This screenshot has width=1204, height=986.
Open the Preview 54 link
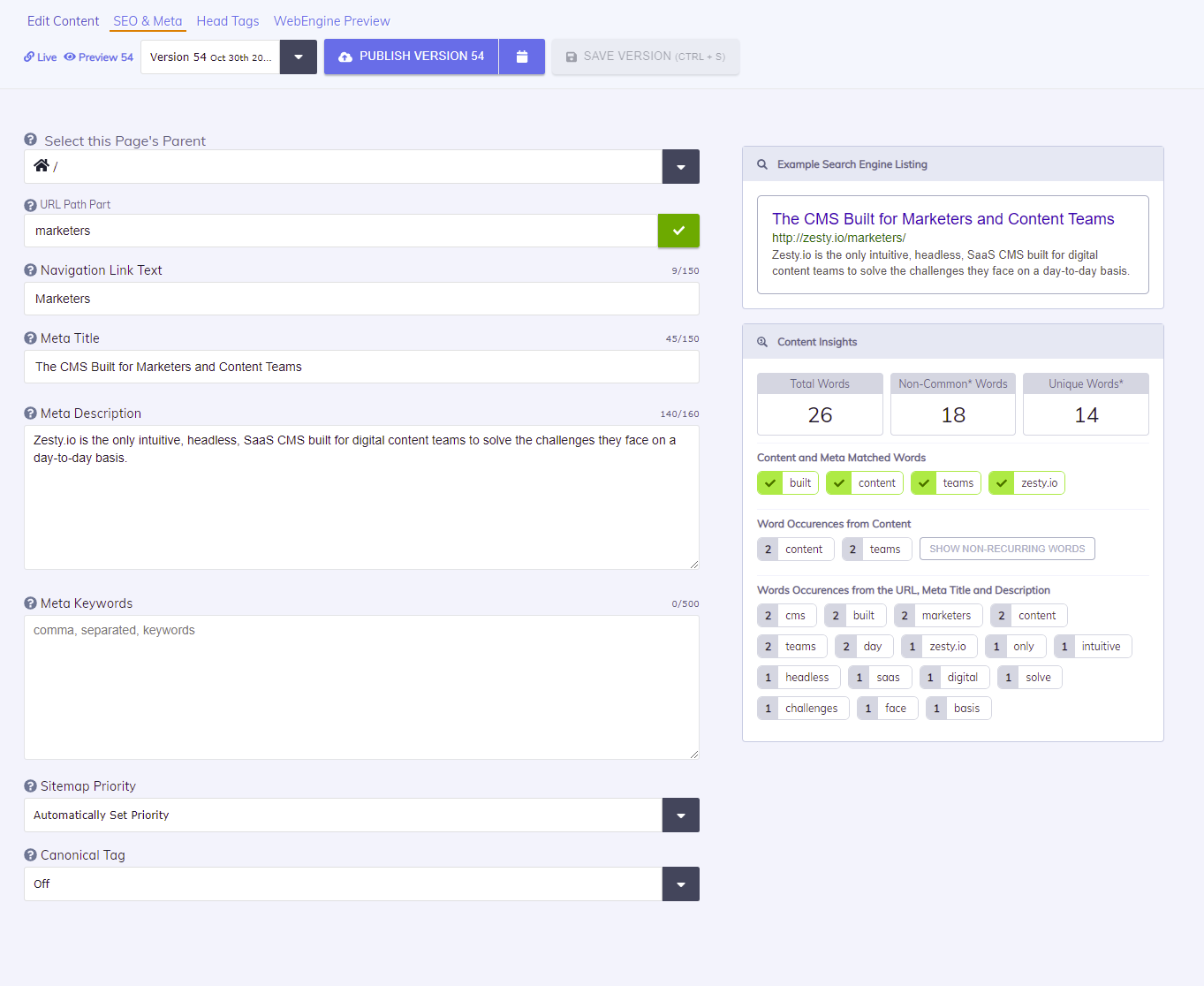click(x=99, y=57)
